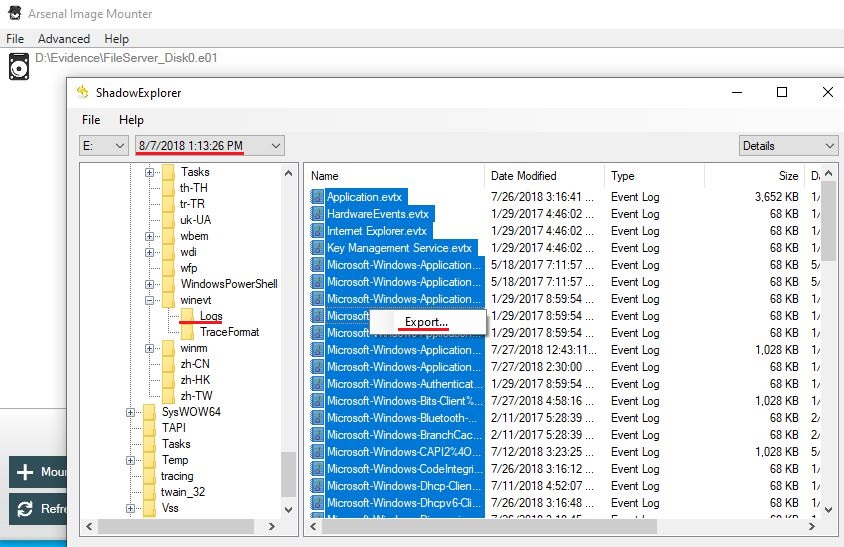Click the file list horizontal scrollbar thumb
The image size is (844, 547).
coord(489,527)
